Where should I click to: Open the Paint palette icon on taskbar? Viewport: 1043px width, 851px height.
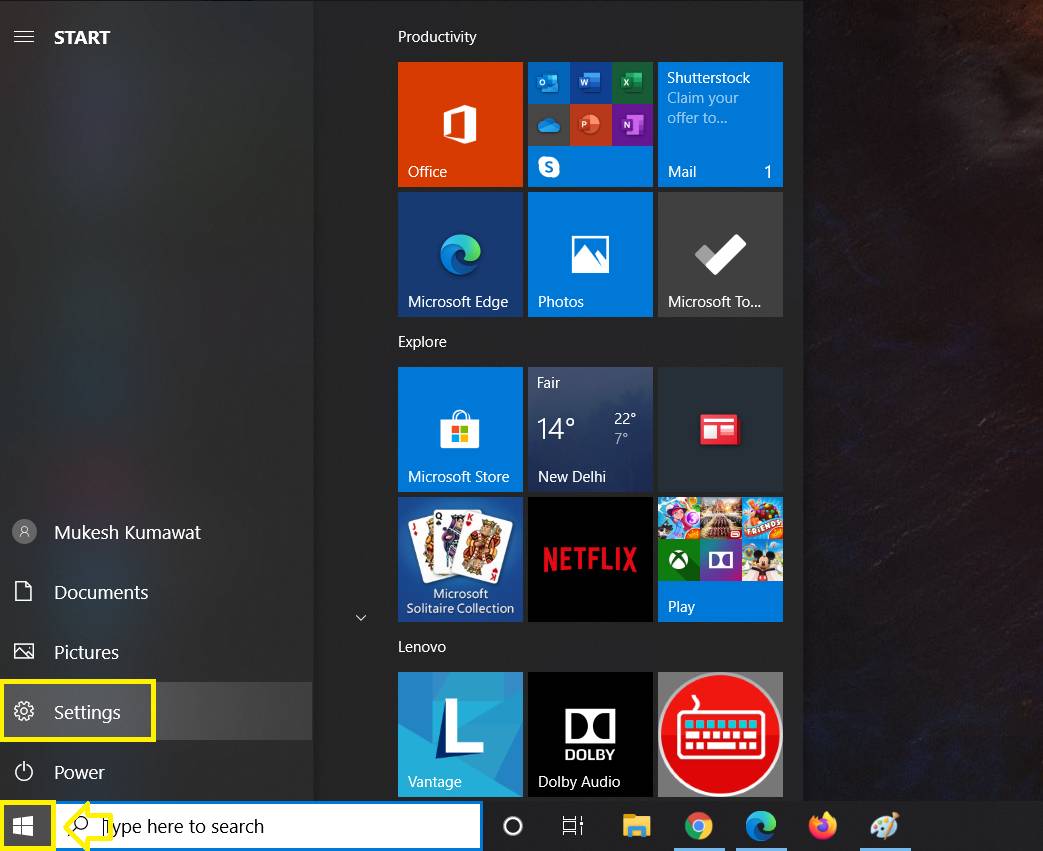(885, 826)
